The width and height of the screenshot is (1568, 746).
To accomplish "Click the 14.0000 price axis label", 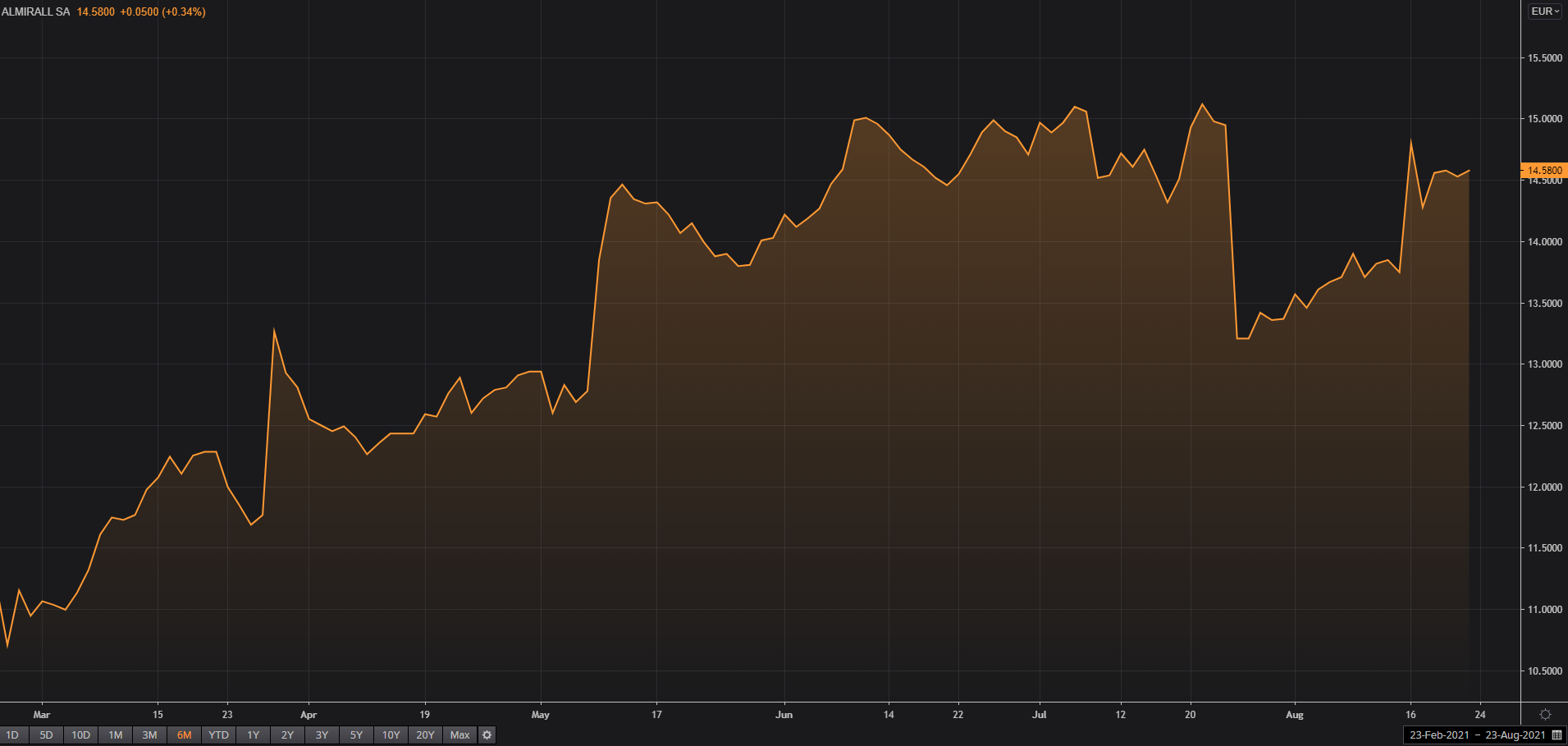I will [1544, 242].
